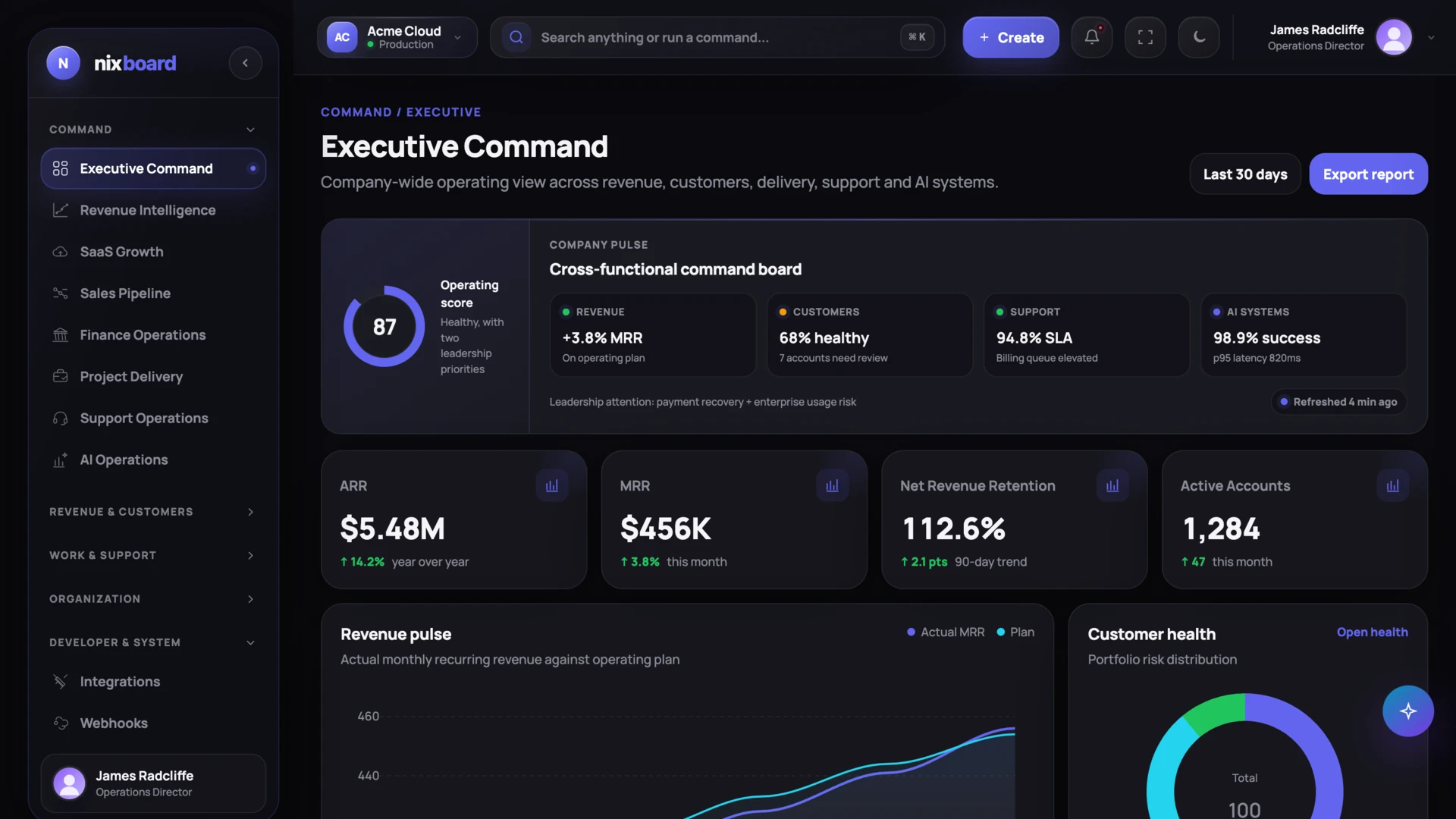The width and height of the screenshot is (1456, 819).
Task: Click the ⌘K shortcut badge
Action: 917,37
